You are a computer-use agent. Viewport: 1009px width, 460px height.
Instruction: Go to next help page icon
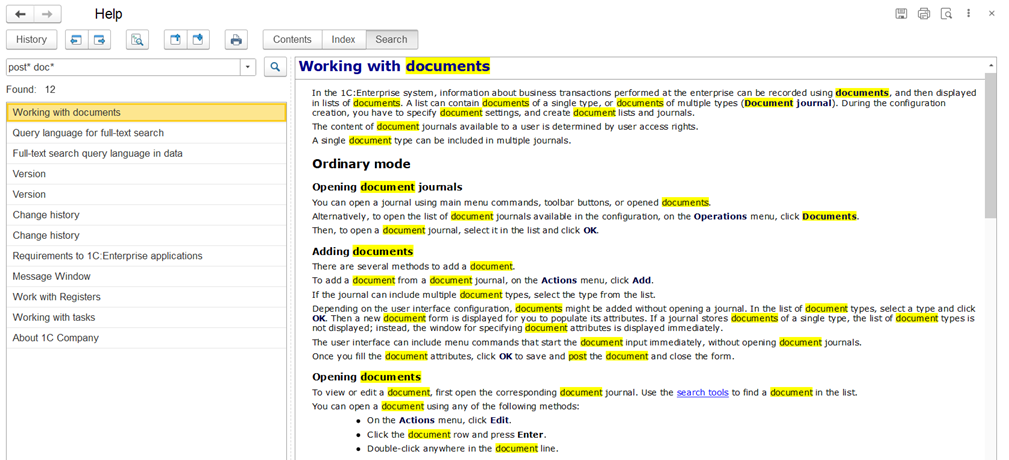point(99,40)
